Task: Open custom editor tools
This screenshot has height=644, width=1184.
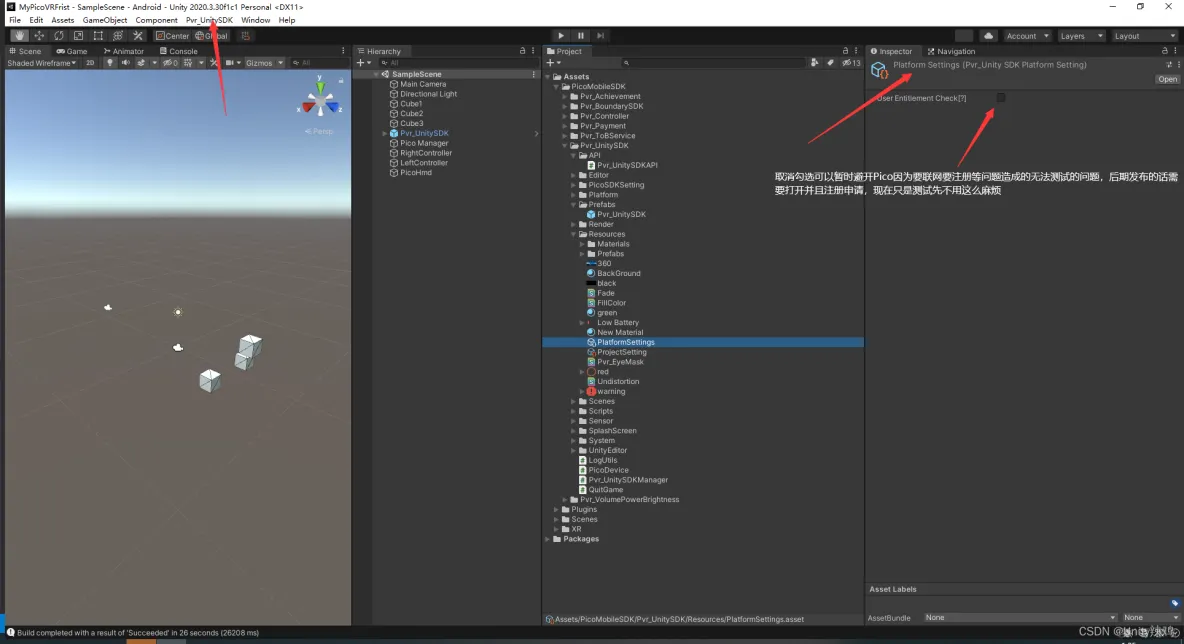Action: tap(137, 35)
